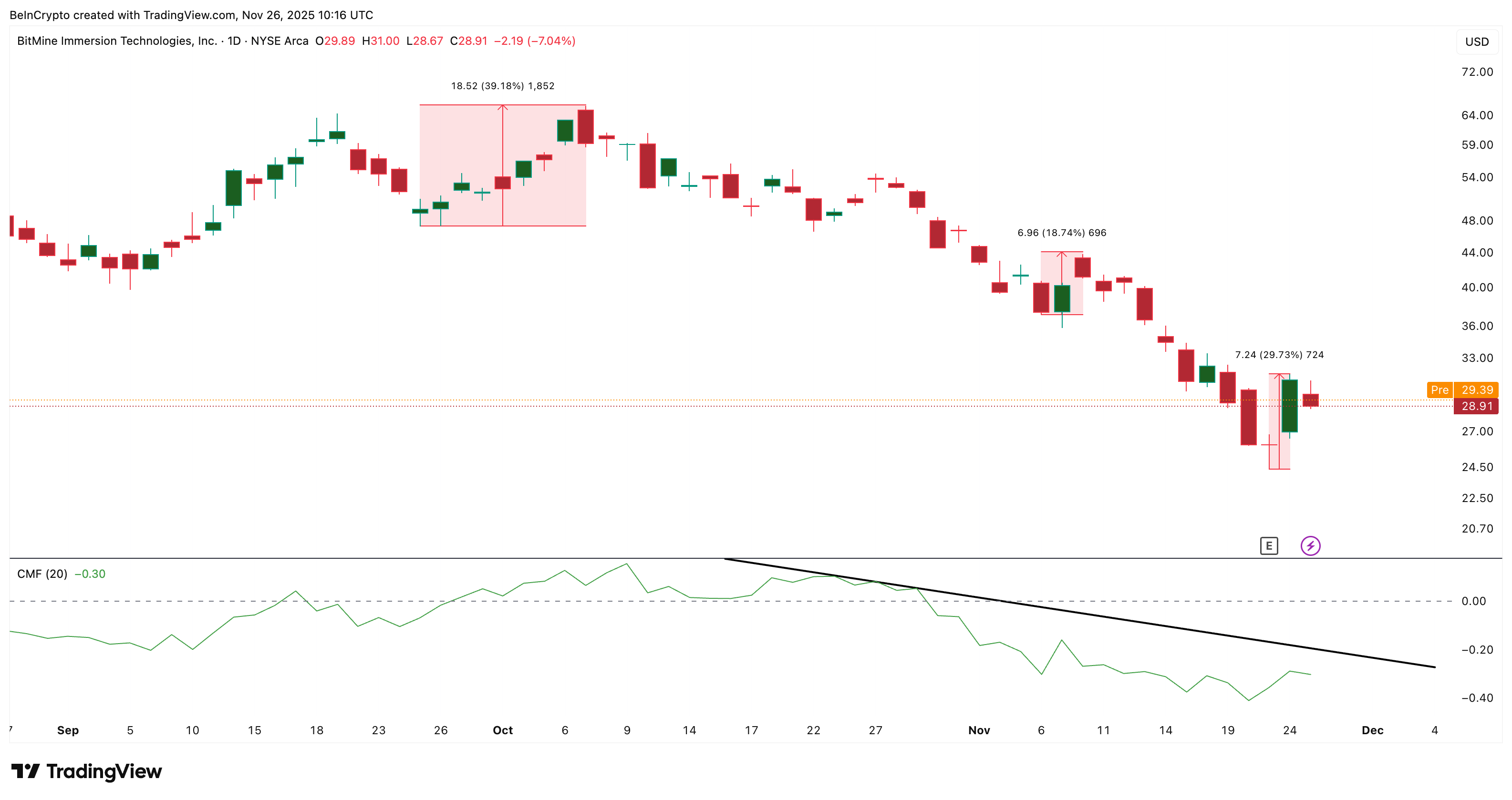Open the purple lightning bolt instant-trading icon

(1310, 546)
